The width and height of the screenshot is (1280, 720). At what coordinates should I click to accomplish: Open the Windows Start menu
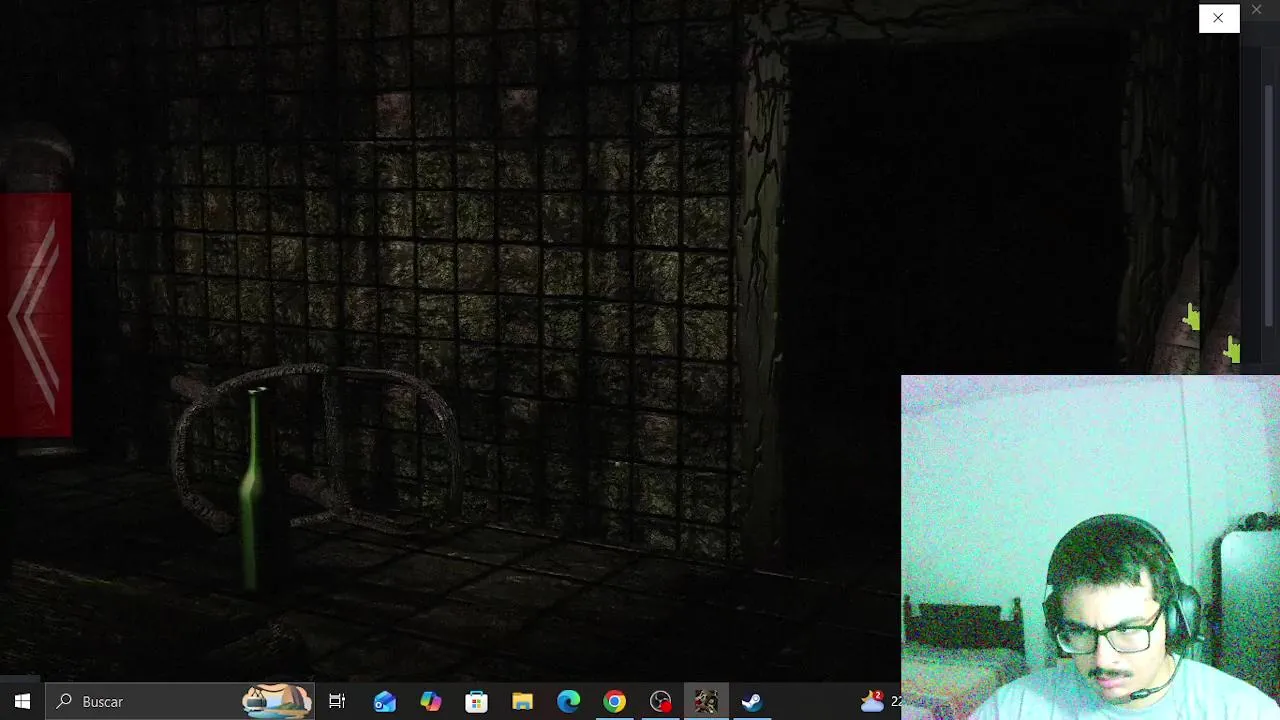pyautogui.click(x=22, y=702)
